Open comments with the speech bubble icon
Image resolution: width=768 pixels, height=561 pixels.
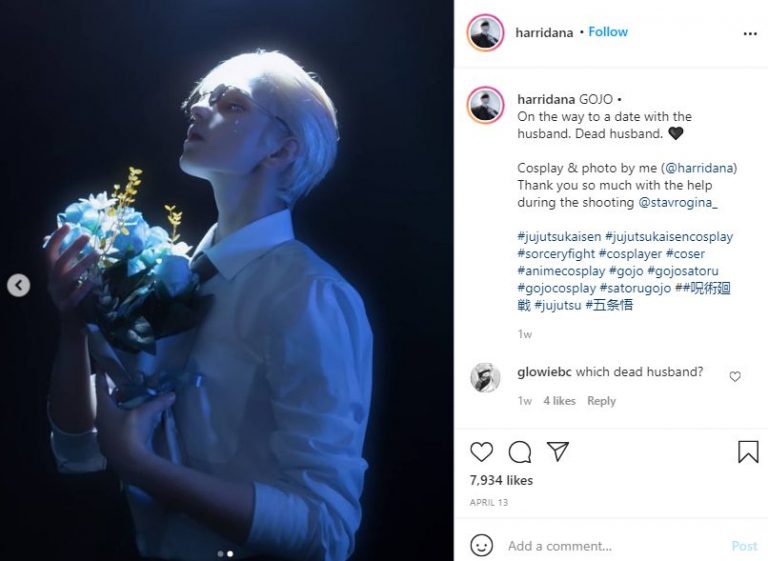tap(520, 452)
